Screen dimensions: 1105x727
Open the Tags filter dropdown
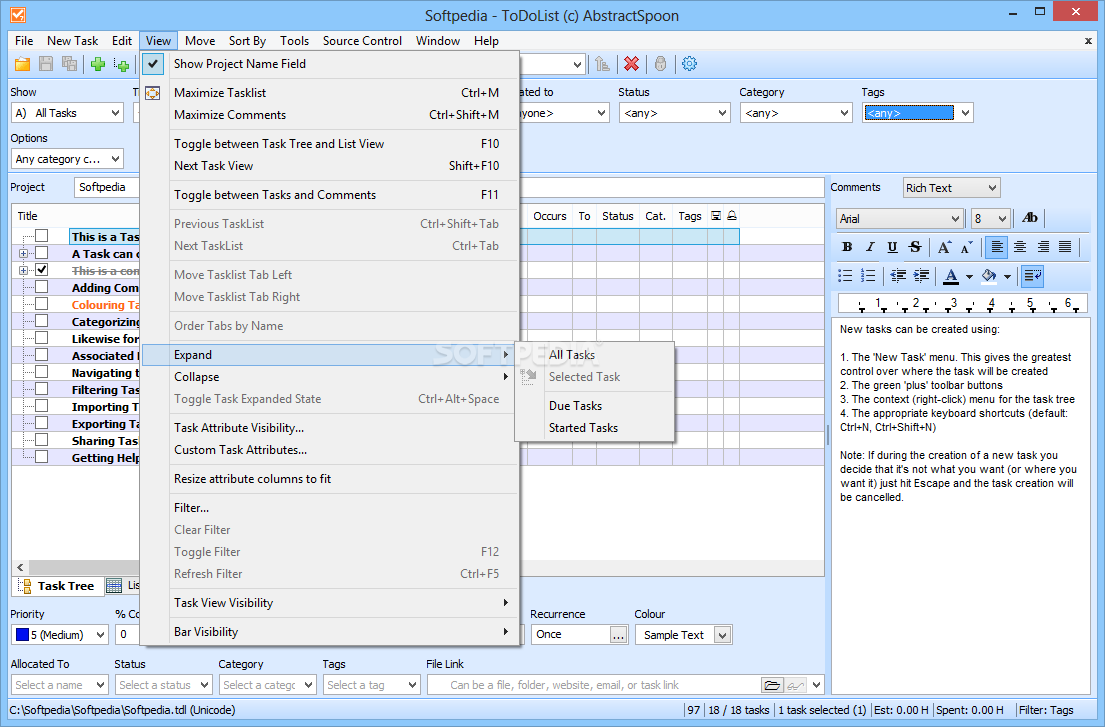(x=965, y=113)
